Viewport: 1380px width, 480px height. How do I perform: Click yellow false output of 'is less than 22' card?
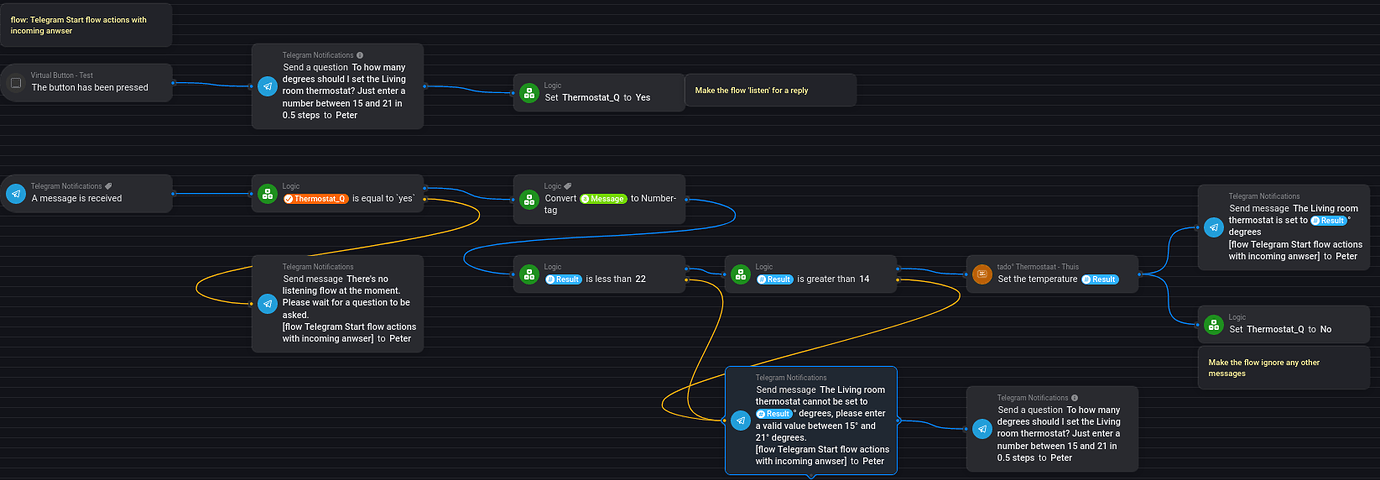point(687,281)
